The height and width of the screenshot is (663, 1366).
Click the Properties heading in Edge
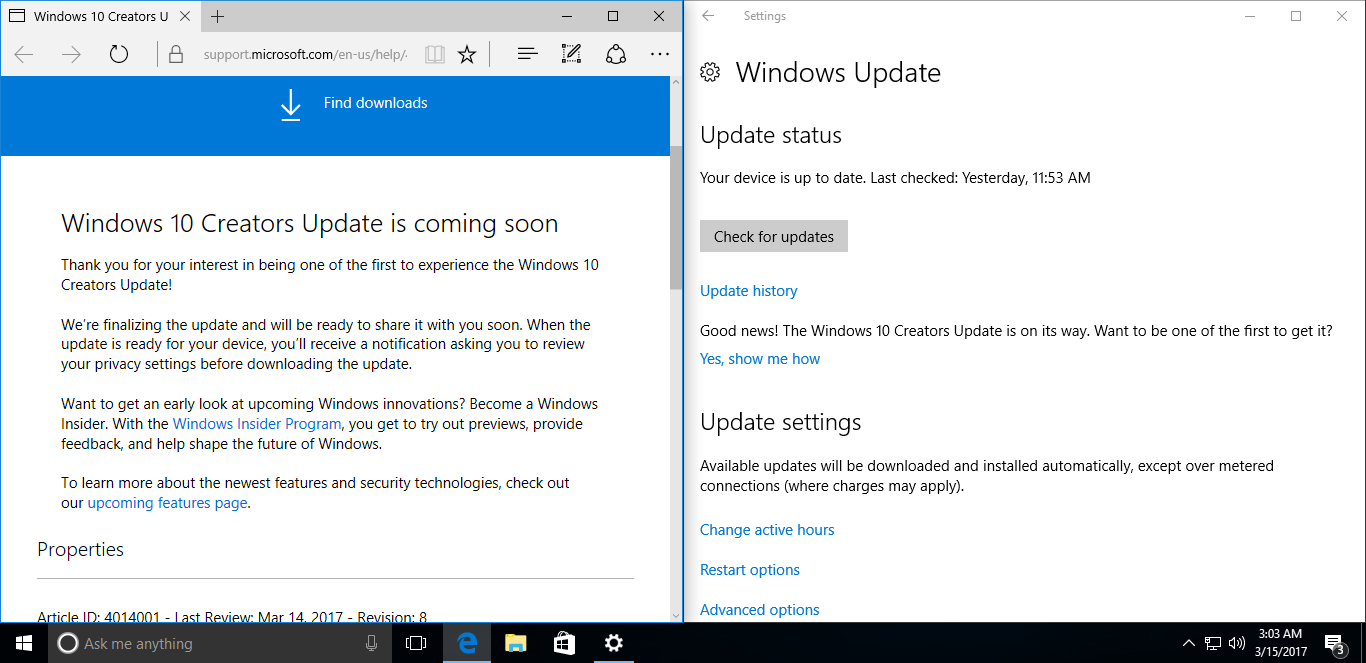81,550
